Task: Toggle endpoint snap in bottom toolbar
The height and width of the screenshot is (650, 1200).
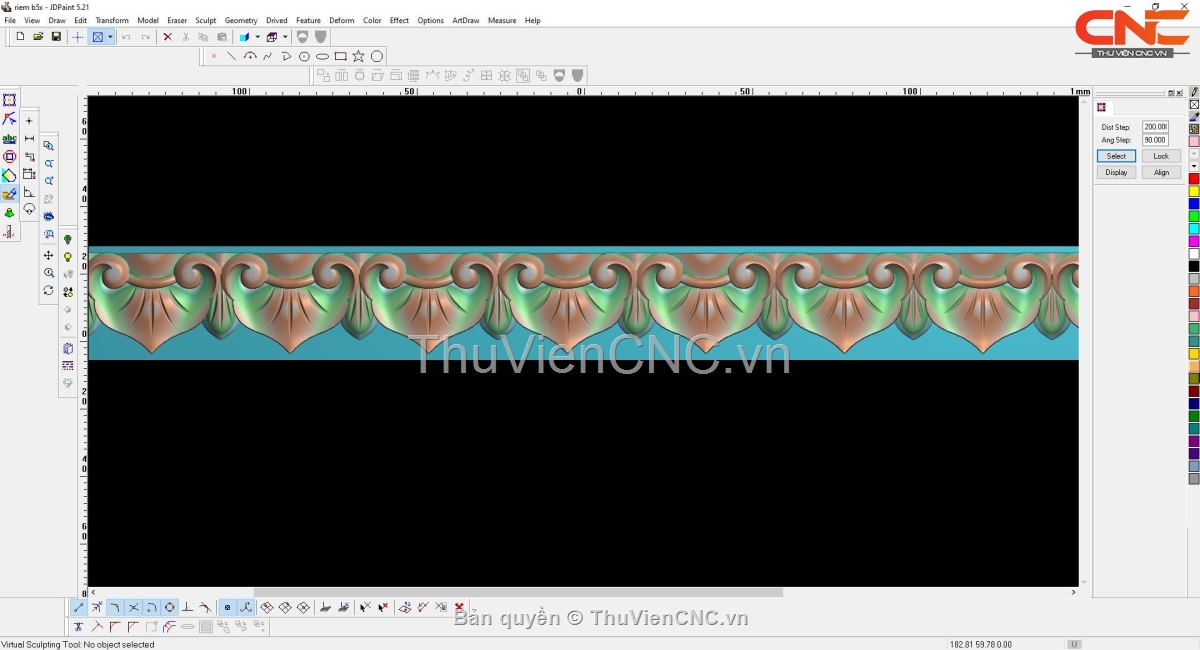Action: [x=79, y=607]
